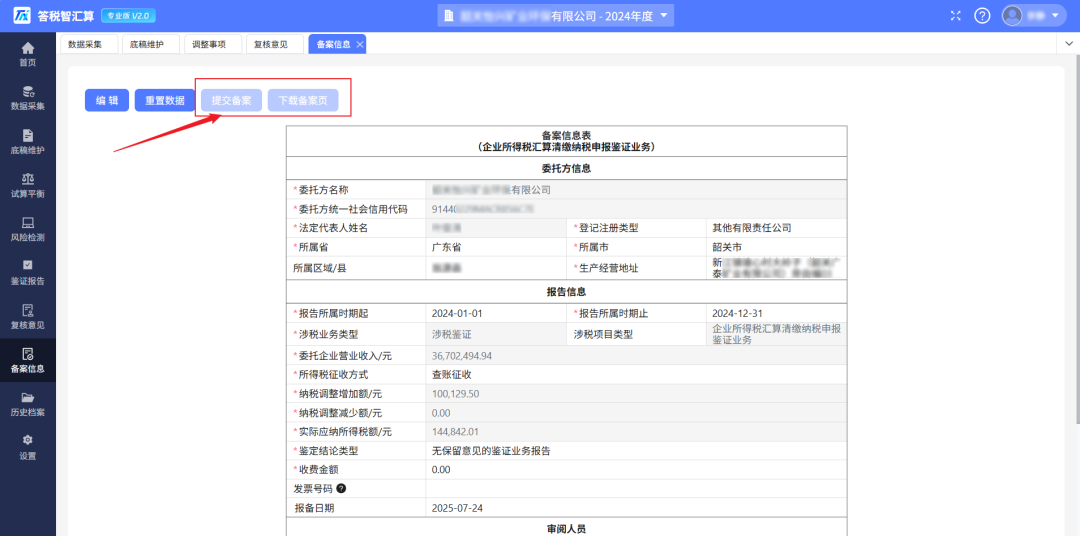Open the company and year dropdown
The image size is (1080, 536).
coord(555,15)
